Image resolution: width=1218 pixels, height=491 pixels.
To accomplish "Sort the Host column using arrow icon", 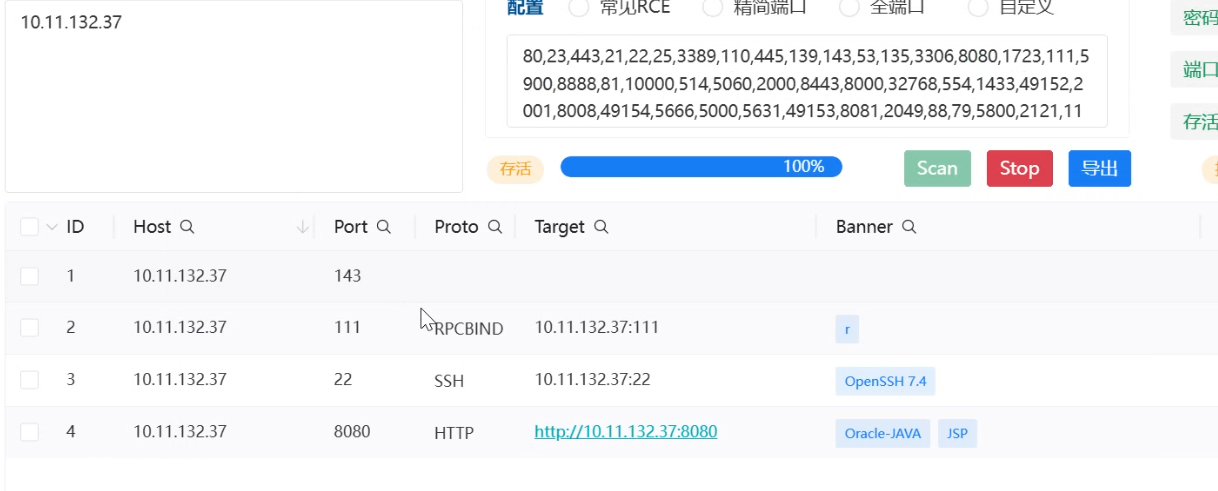I will (303, 228).
